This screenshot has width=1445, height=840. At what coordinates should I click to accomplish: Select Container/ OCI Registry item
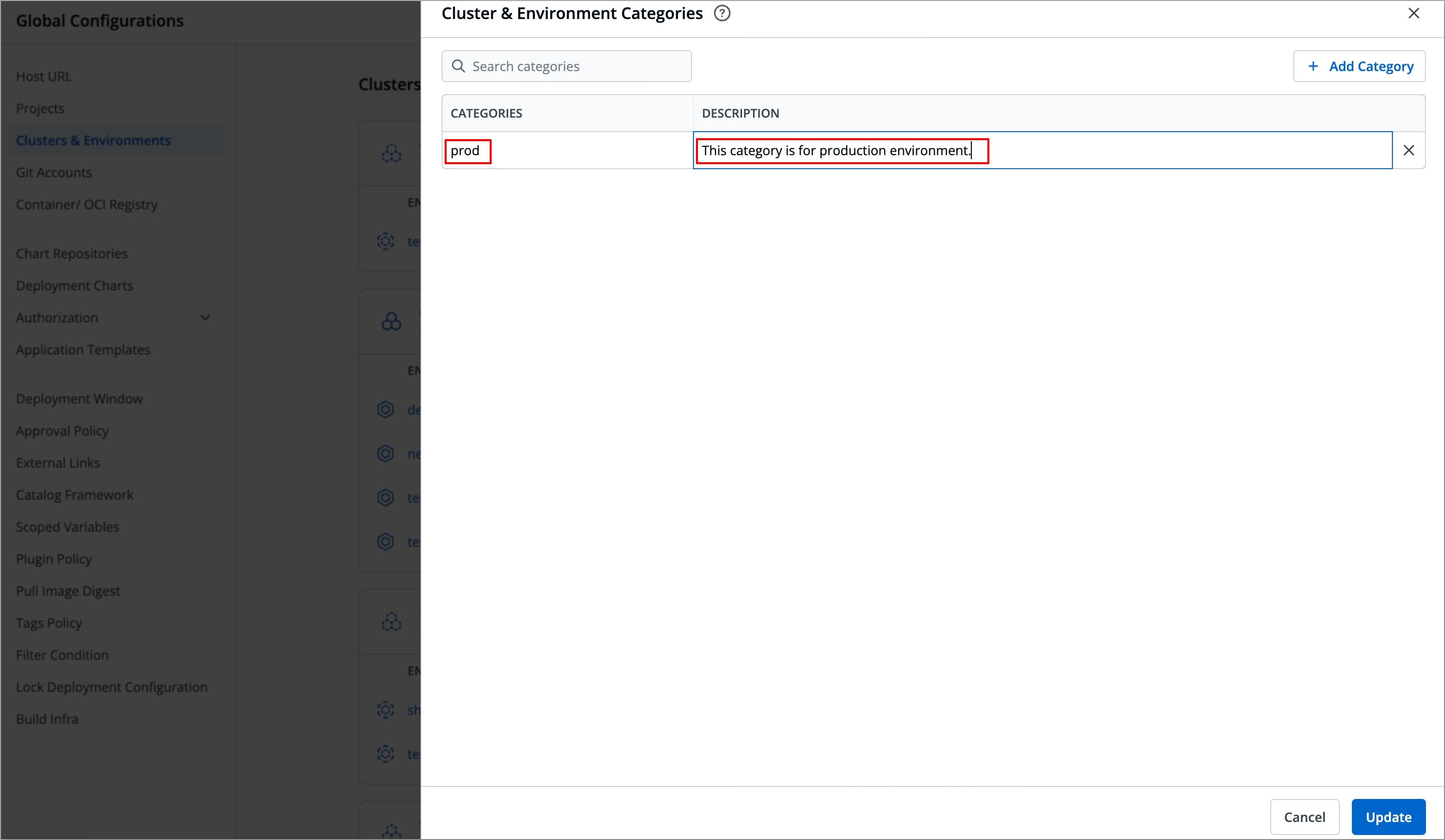pos(87,205)
